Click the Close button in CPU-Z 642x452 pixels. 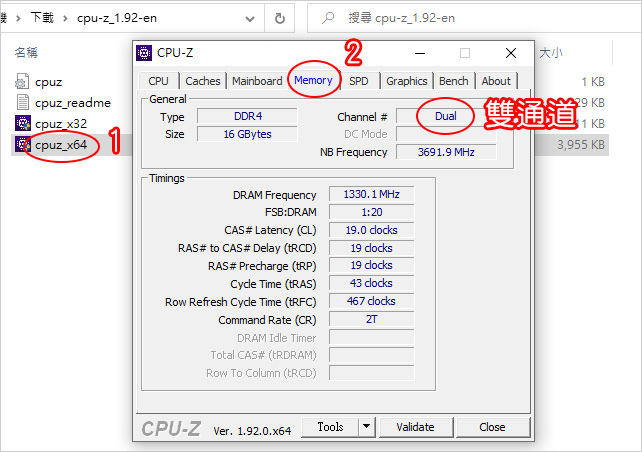(492, 427)
